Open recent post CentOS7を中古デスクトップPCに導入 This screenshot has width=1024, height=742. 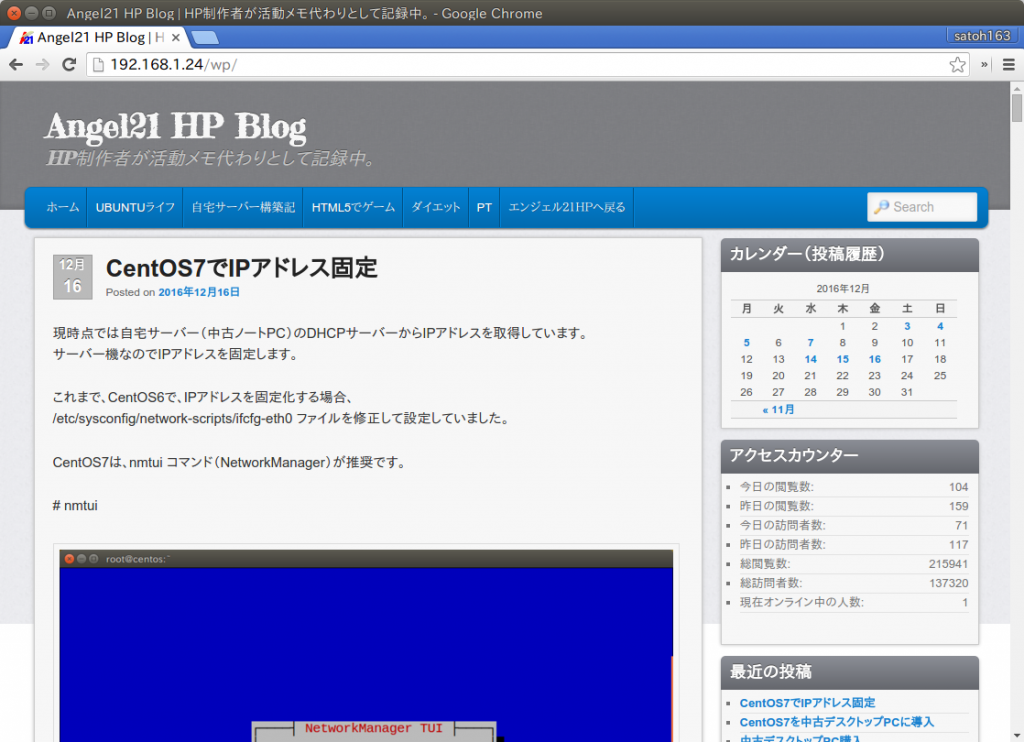pyautogui.click(x=837, y=722)
